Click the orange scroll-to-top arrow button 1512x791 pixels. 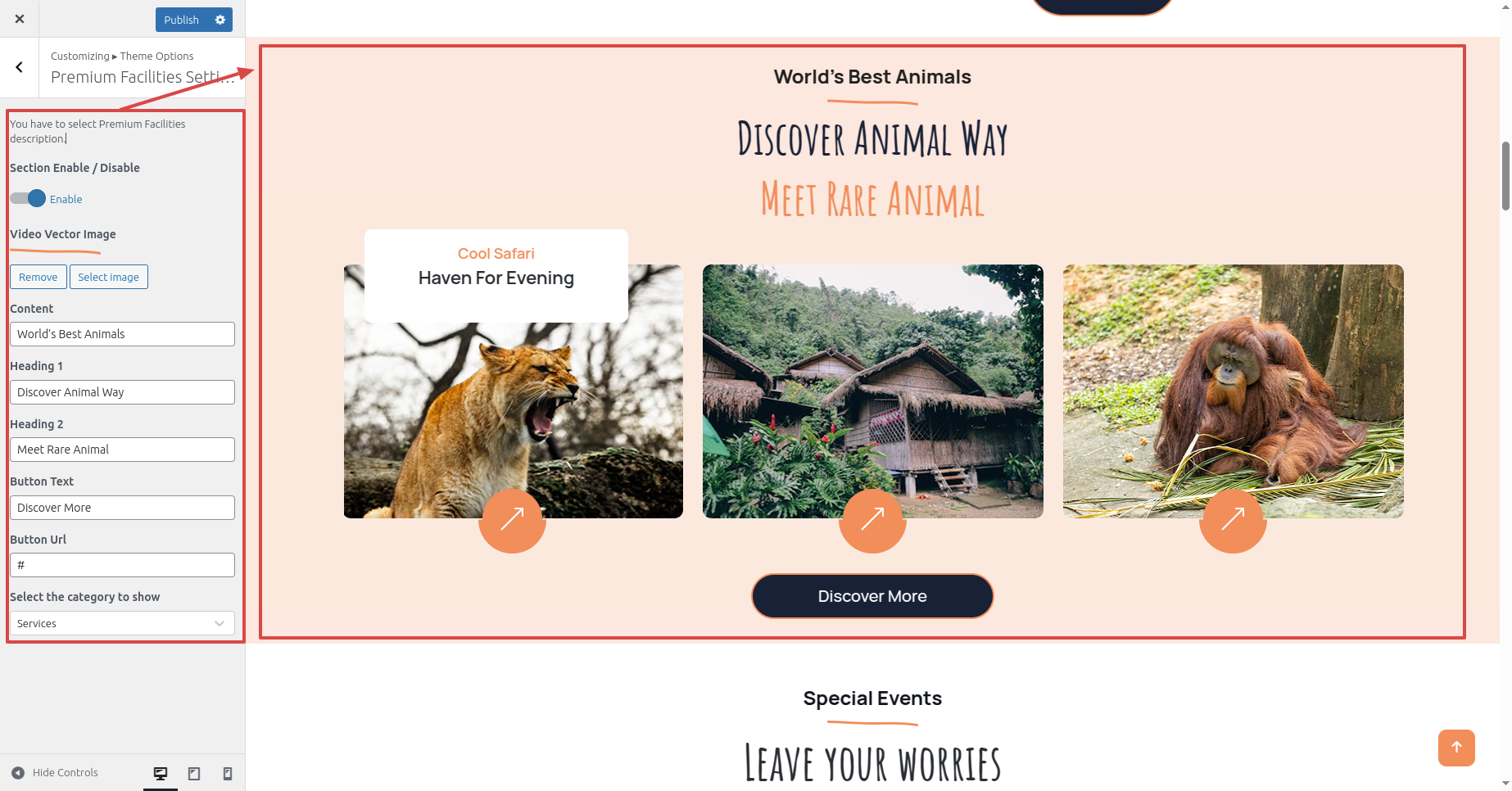pos(1456,748)
